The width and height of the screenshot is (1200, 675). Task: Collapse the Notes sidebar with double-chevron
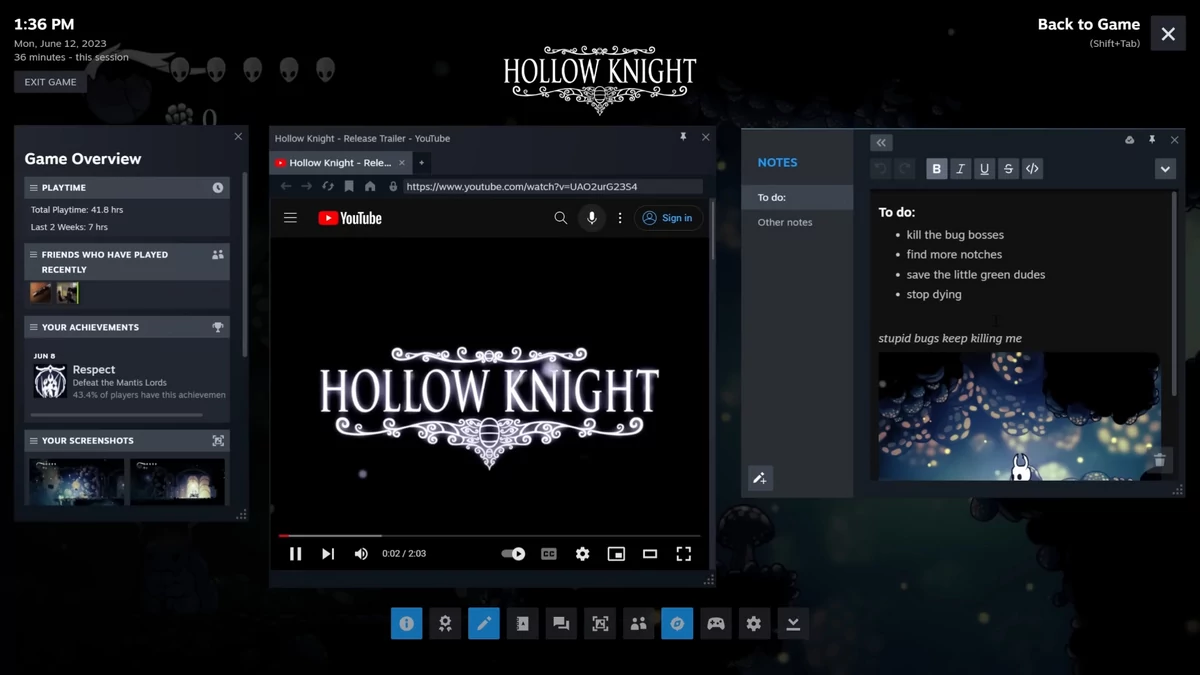coord(881,142)
